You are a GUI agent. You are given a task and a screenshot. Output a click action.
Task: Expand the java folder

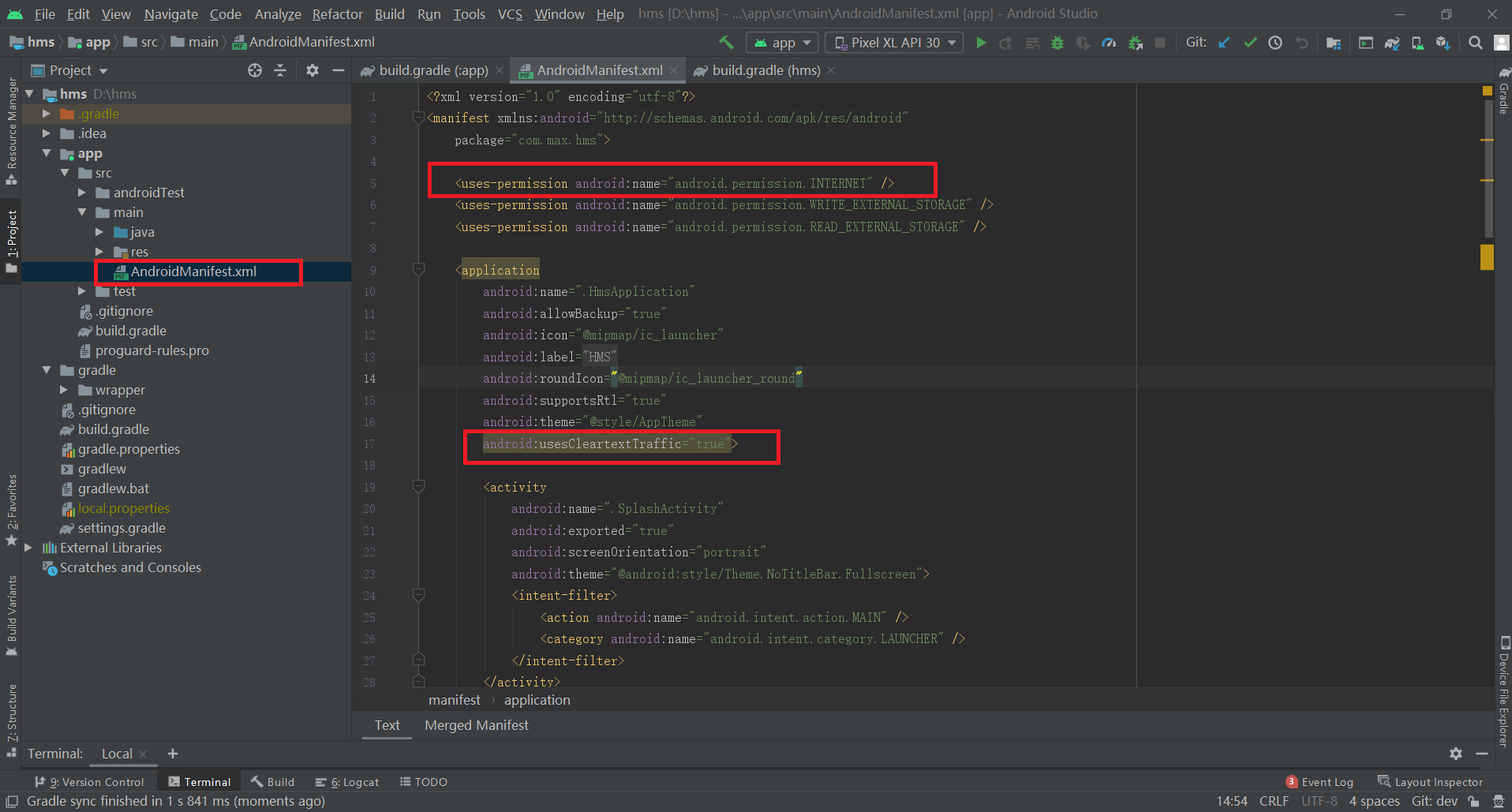pyautogui.click(x=99, y=232)
